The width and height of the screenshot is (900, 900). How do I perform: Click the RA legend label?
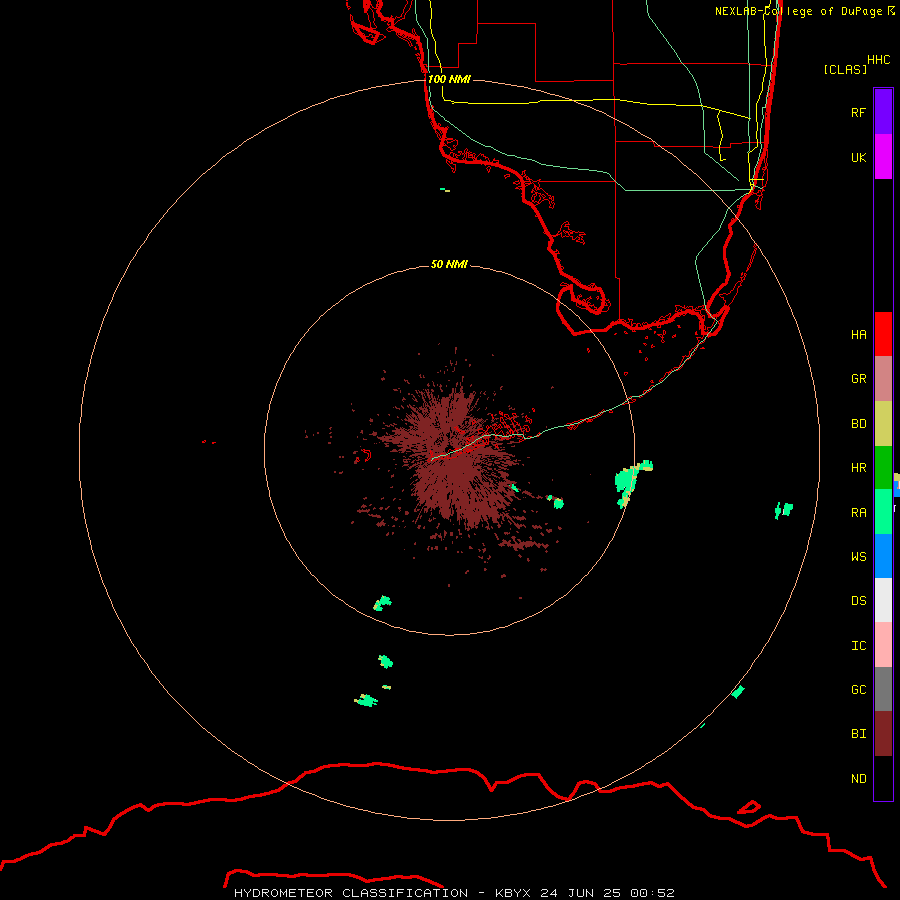(858, 512)
